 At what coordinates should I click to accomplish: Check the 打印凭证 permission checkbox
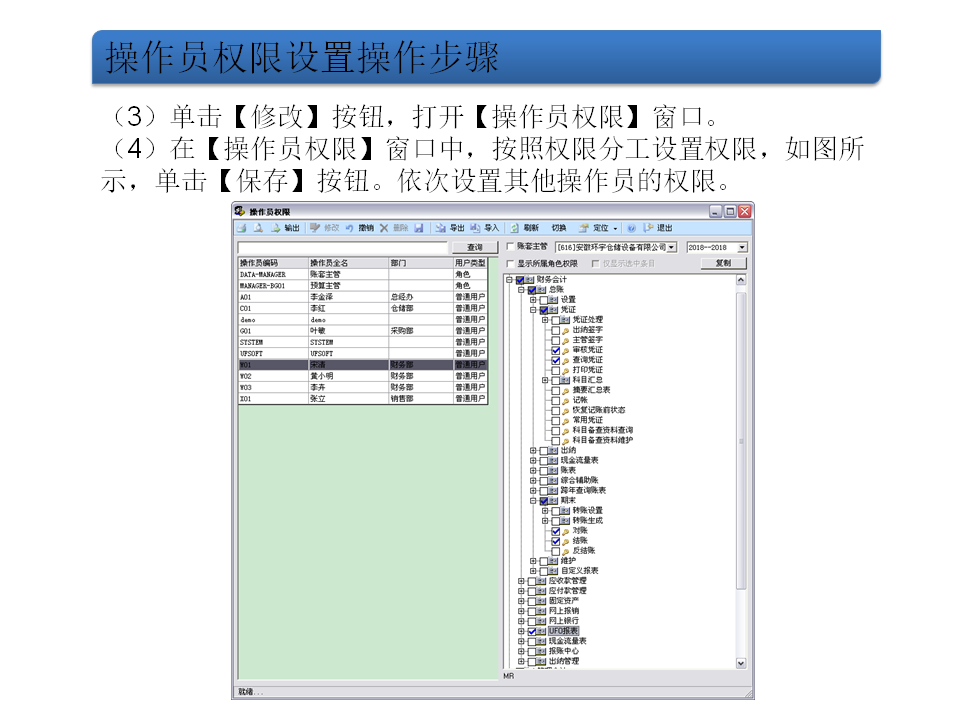(x=556, y=370)
